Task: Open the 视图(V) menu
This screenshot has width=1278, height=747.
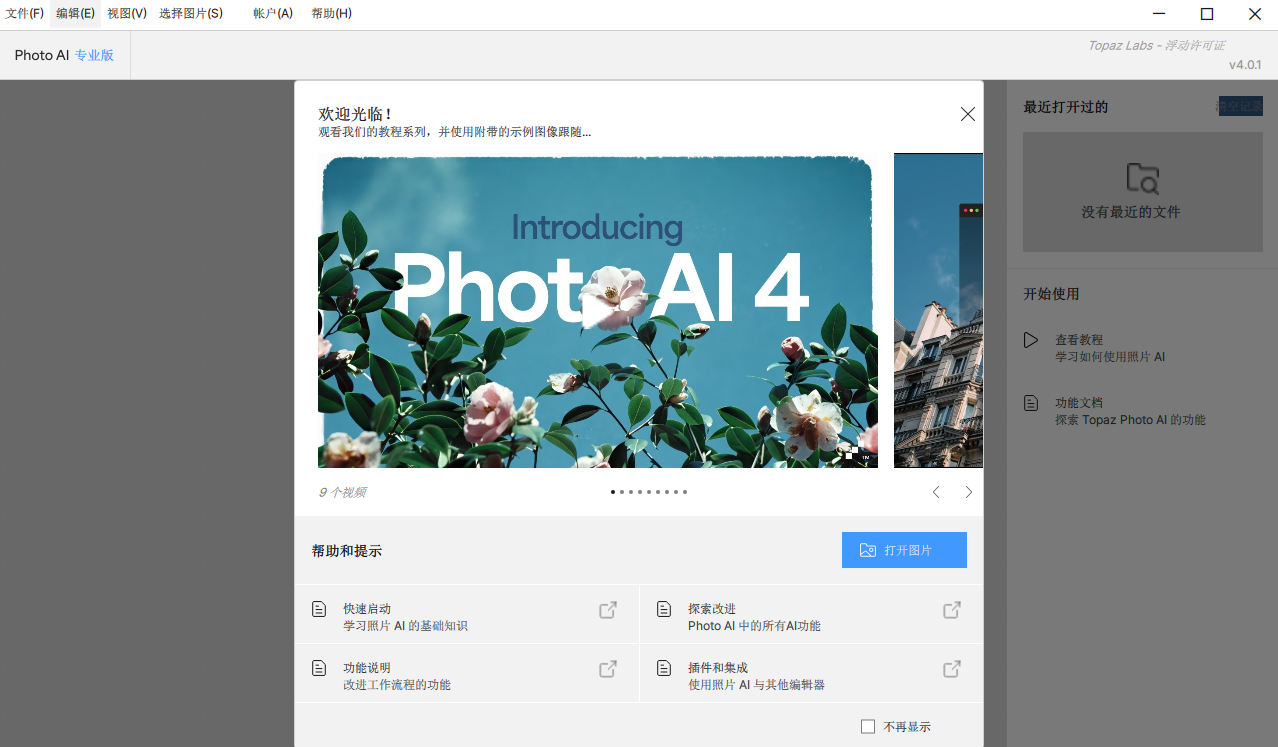Action: coord(127,14)
